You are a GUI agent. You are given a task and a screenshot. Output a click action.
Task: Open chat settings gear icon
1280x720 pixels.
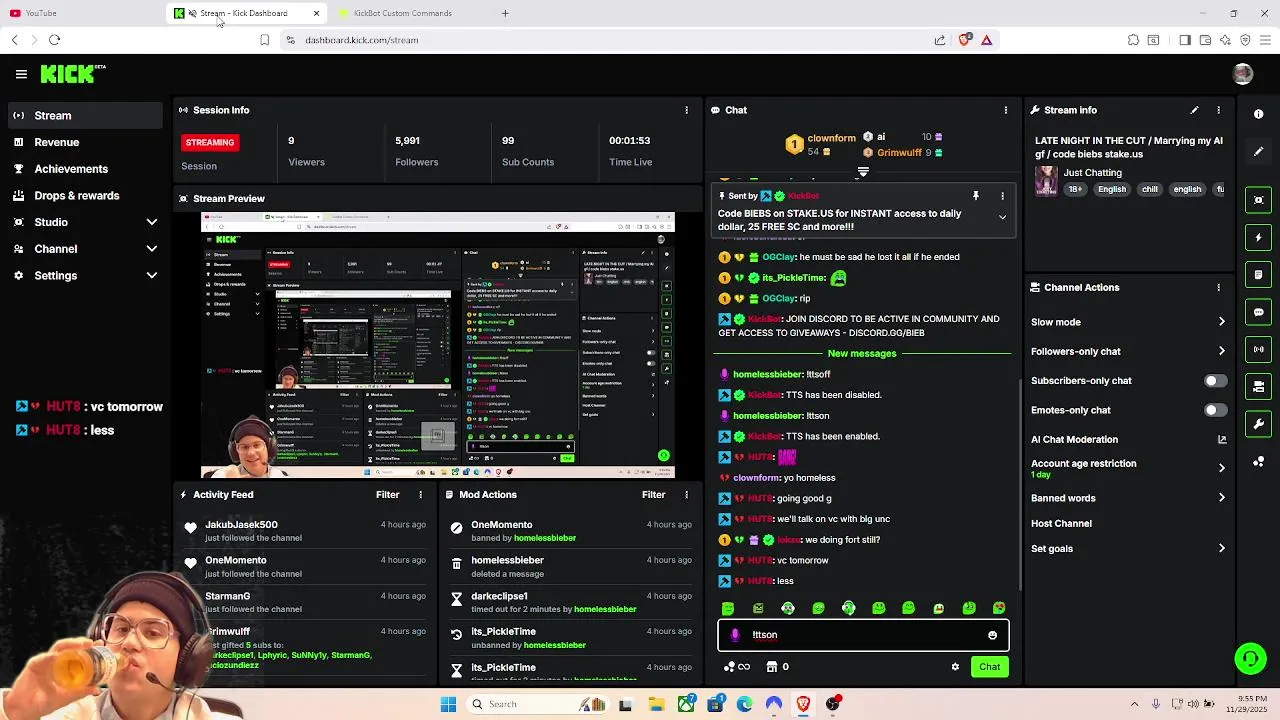click(955, 667)
